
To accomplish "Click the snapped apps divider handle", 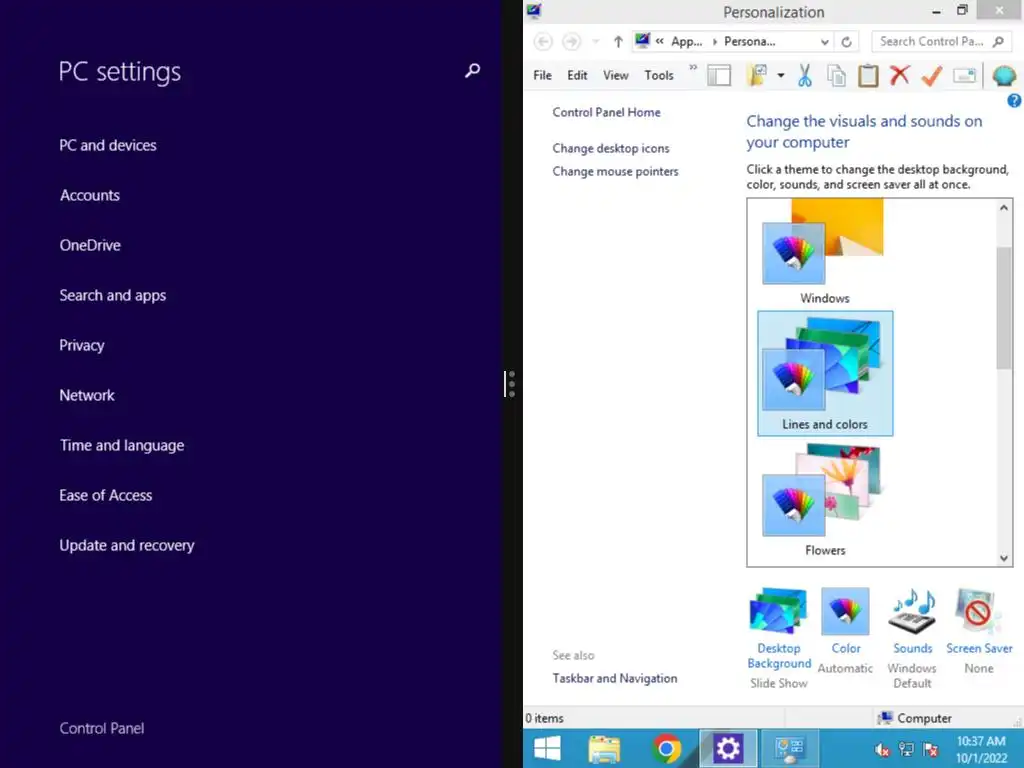I will (x=511, y=384).
